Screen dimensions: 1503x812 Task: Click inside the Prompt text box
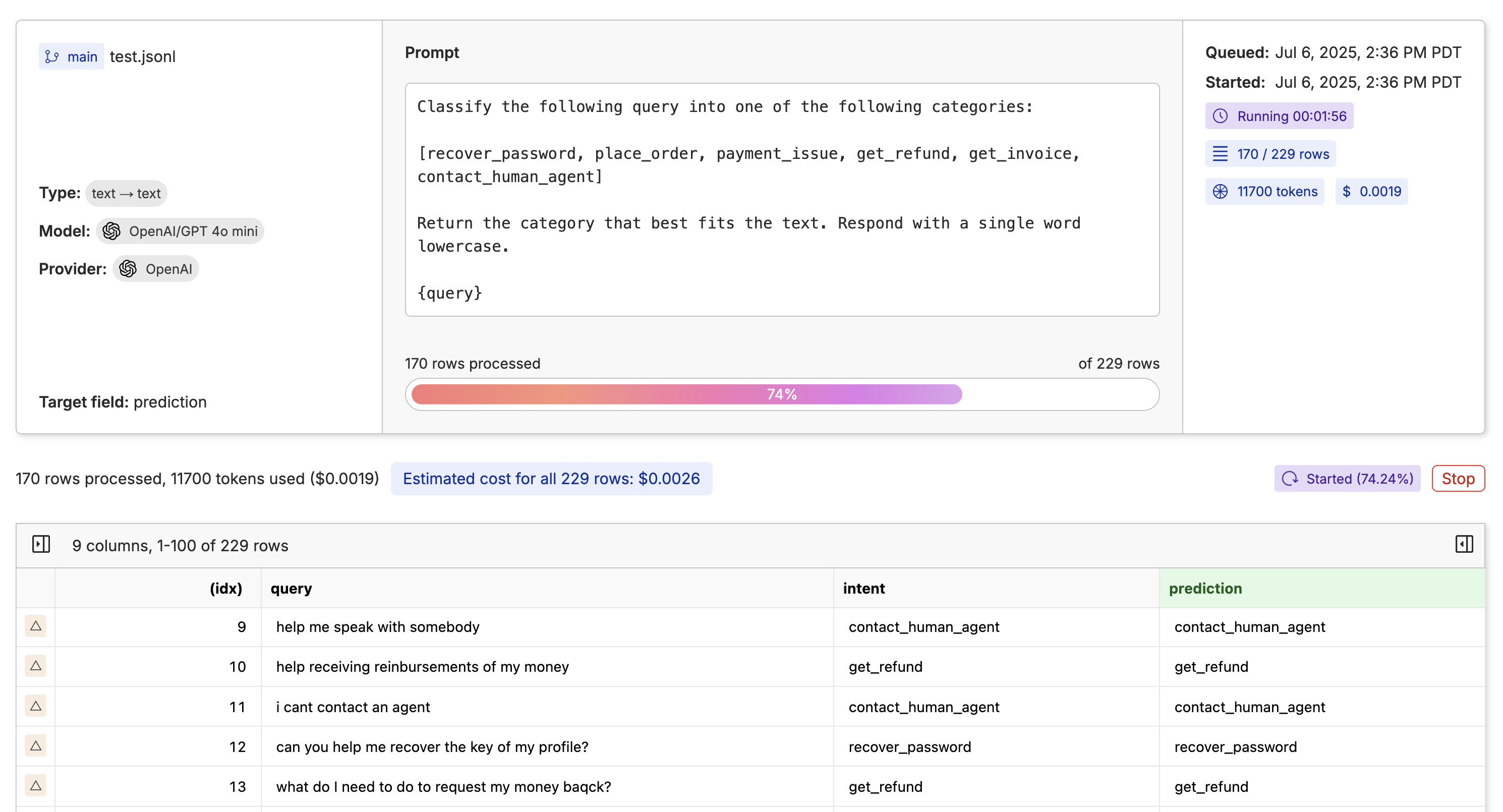pyautogui.click(x=782, y=200)
